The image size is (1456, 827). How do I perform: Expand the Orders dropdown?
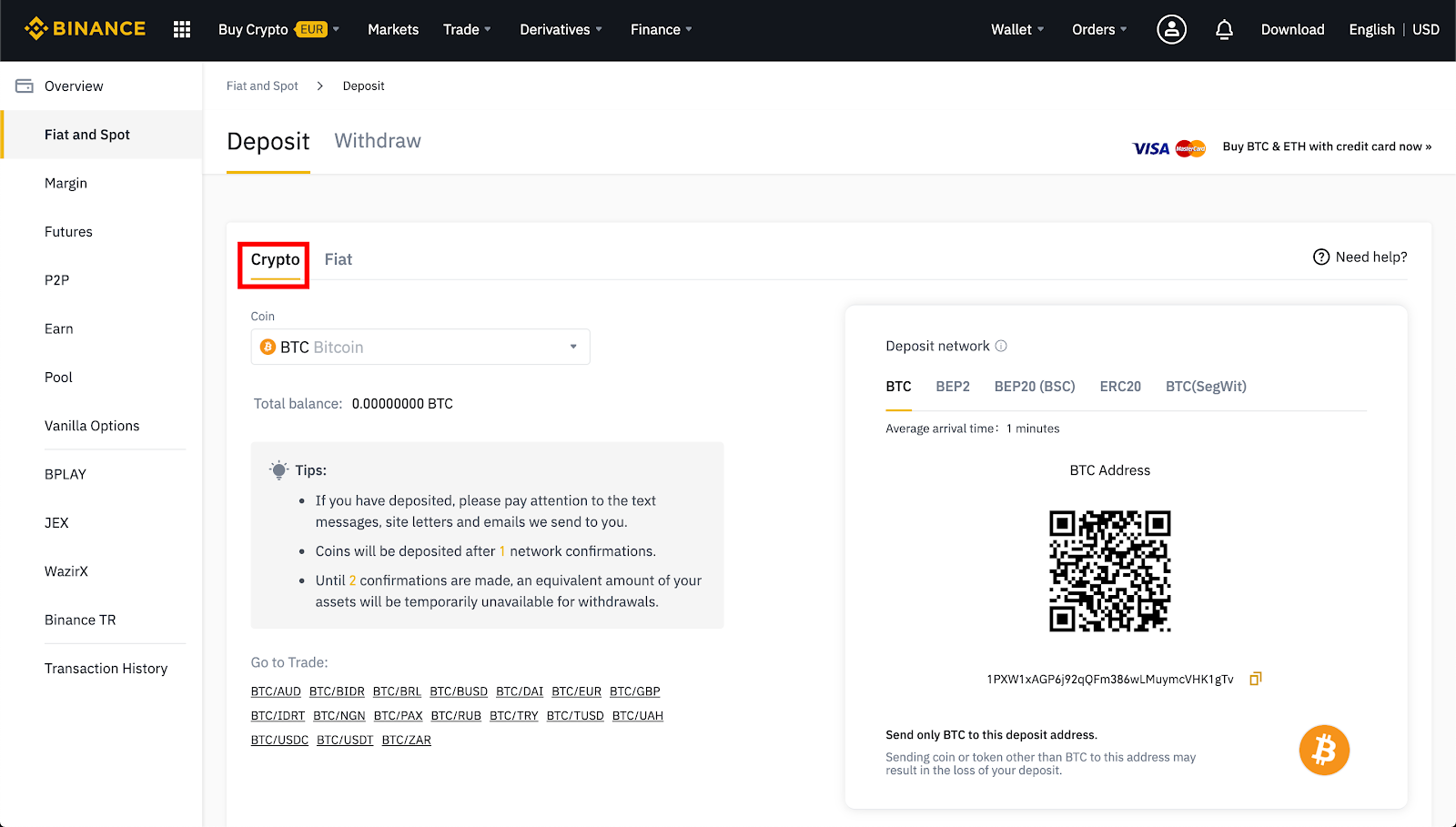[1098, 30]
